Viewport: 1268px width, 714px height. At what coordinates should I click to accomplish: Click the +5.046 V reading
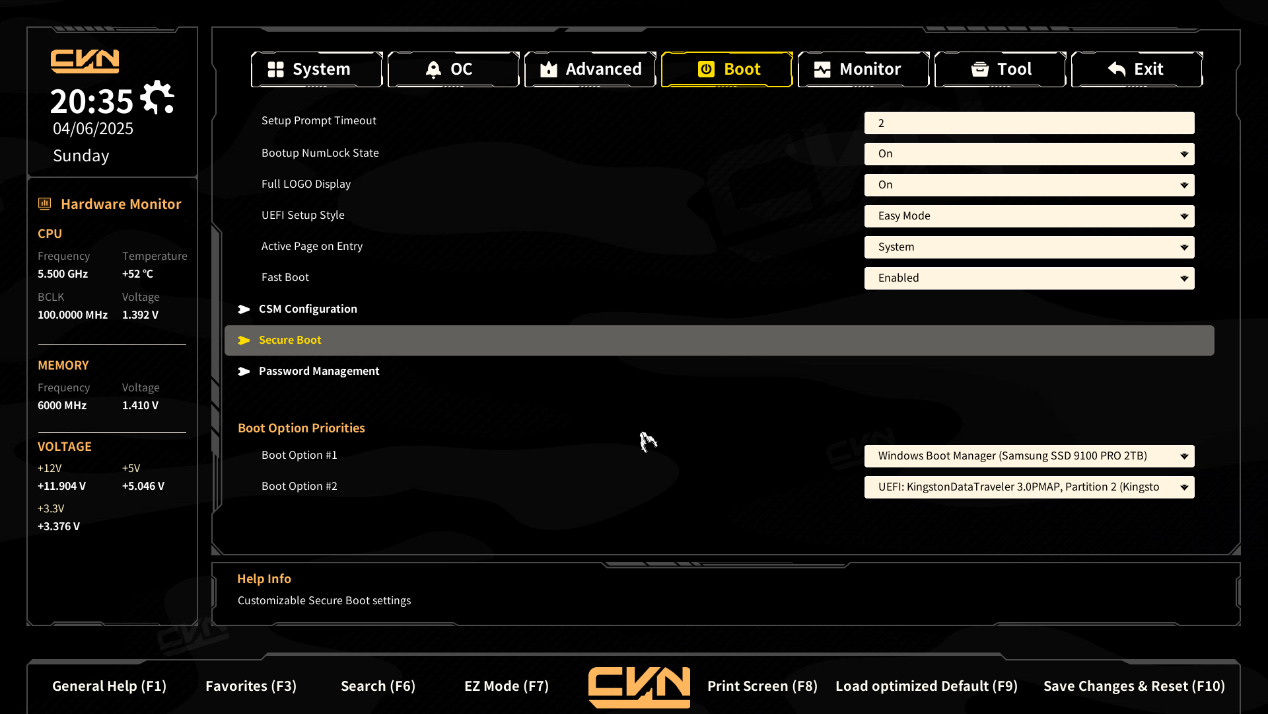click(x=143, y=487)
